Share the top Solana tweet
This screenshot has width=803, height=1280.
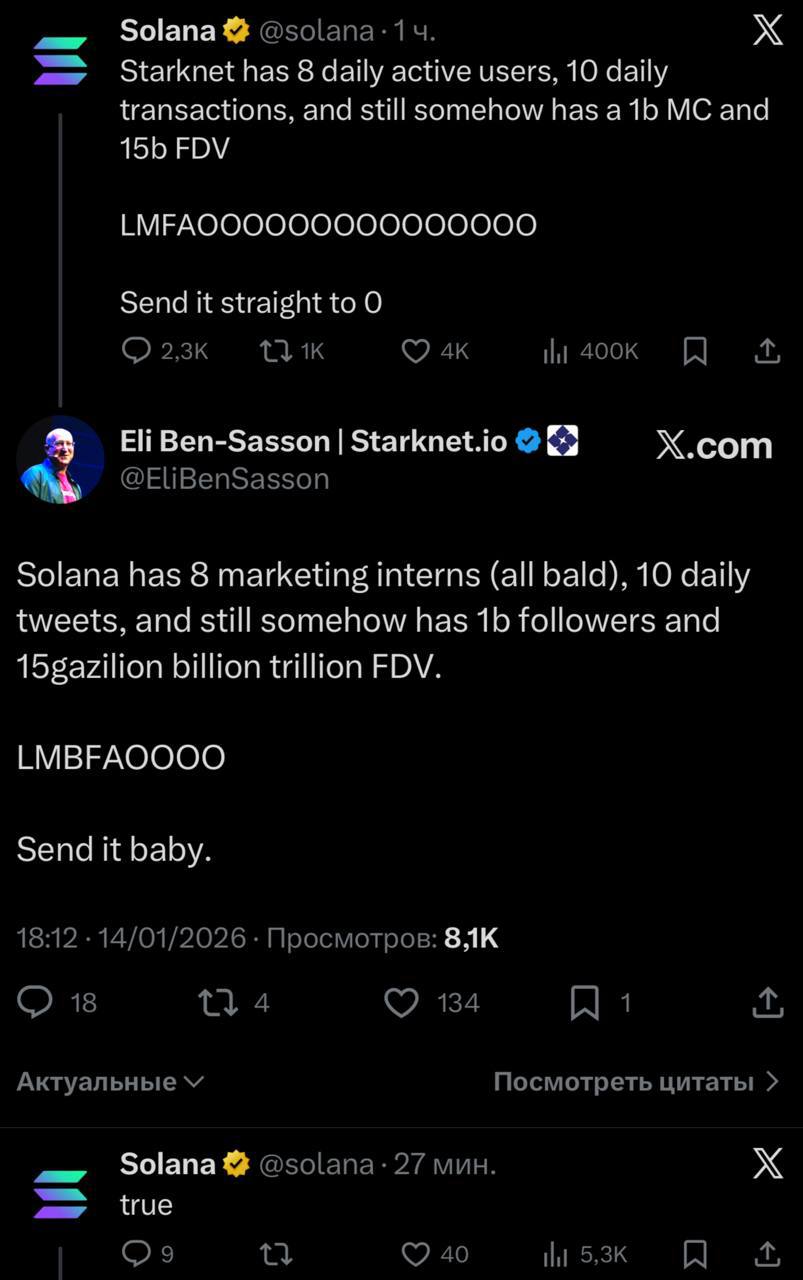coord(767,350)
